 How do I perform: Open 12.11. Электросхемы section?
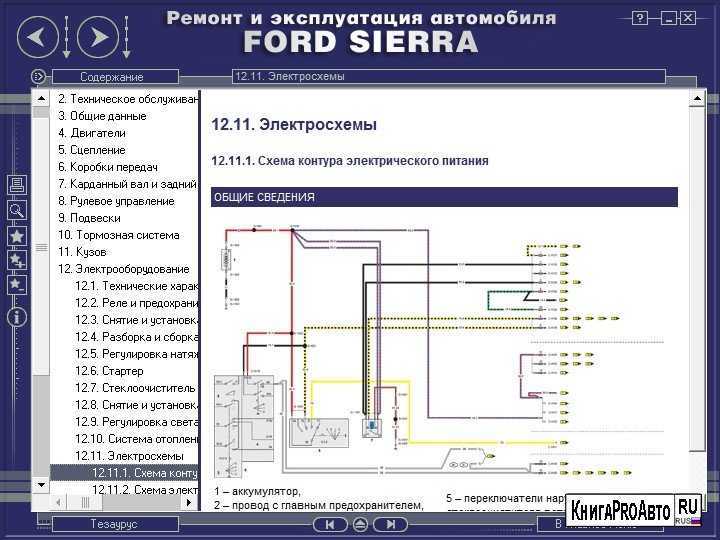pos(129,456)
